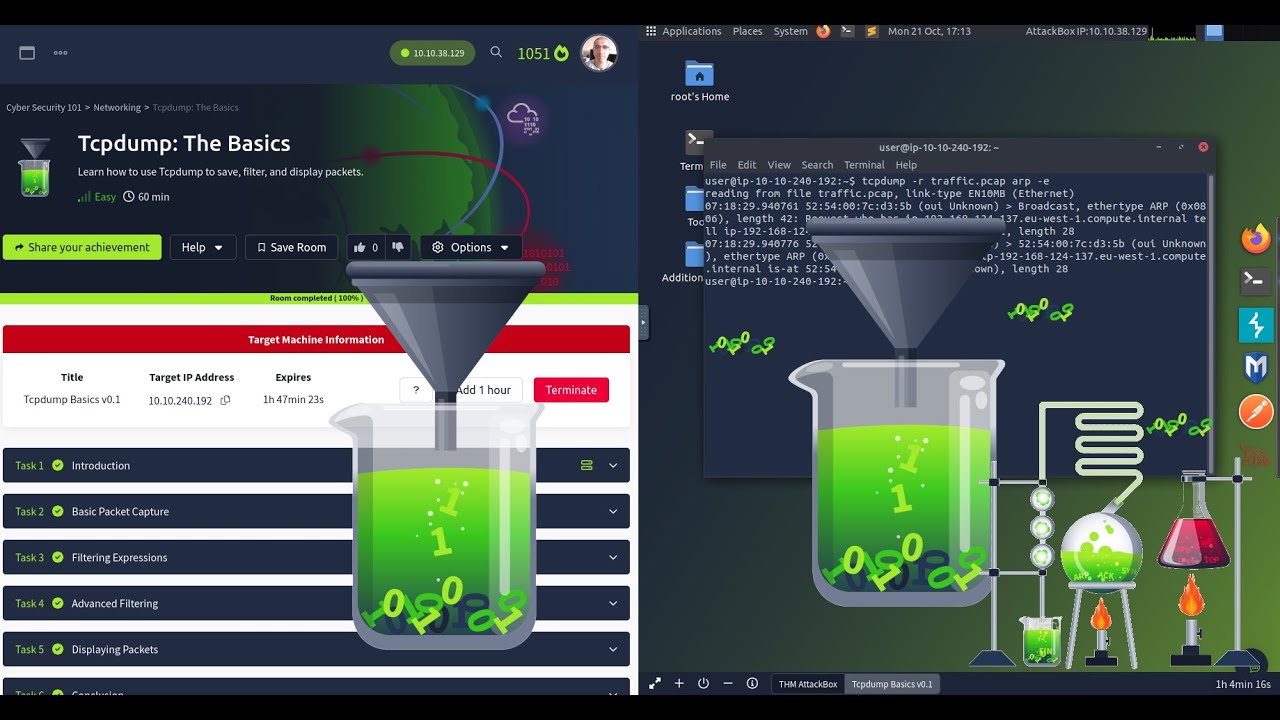
Task: Open the dashboard window icon in header
Action: coord(27,53)
